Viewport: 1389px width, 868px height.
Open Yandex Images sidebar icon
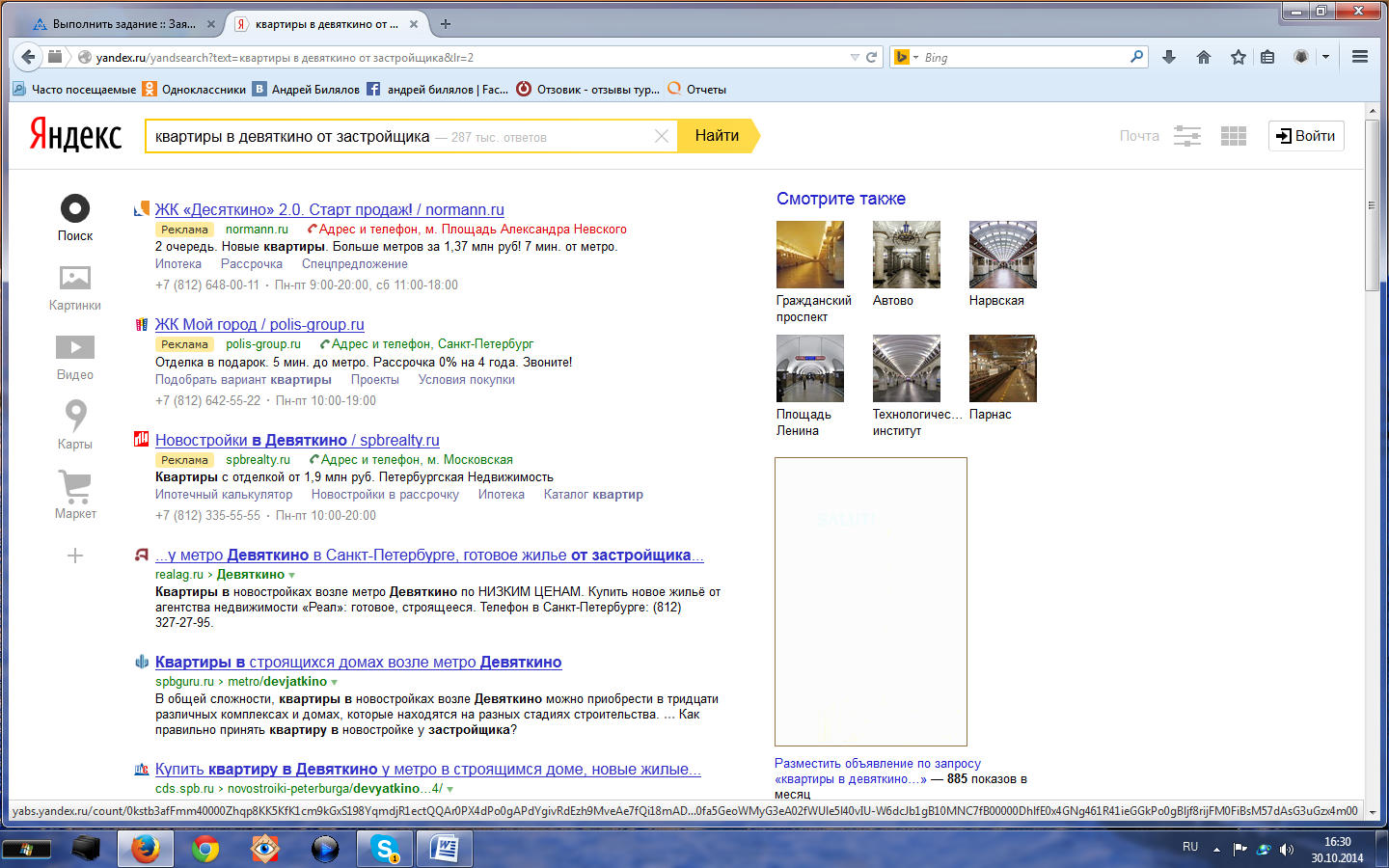(x=74, y=278)
